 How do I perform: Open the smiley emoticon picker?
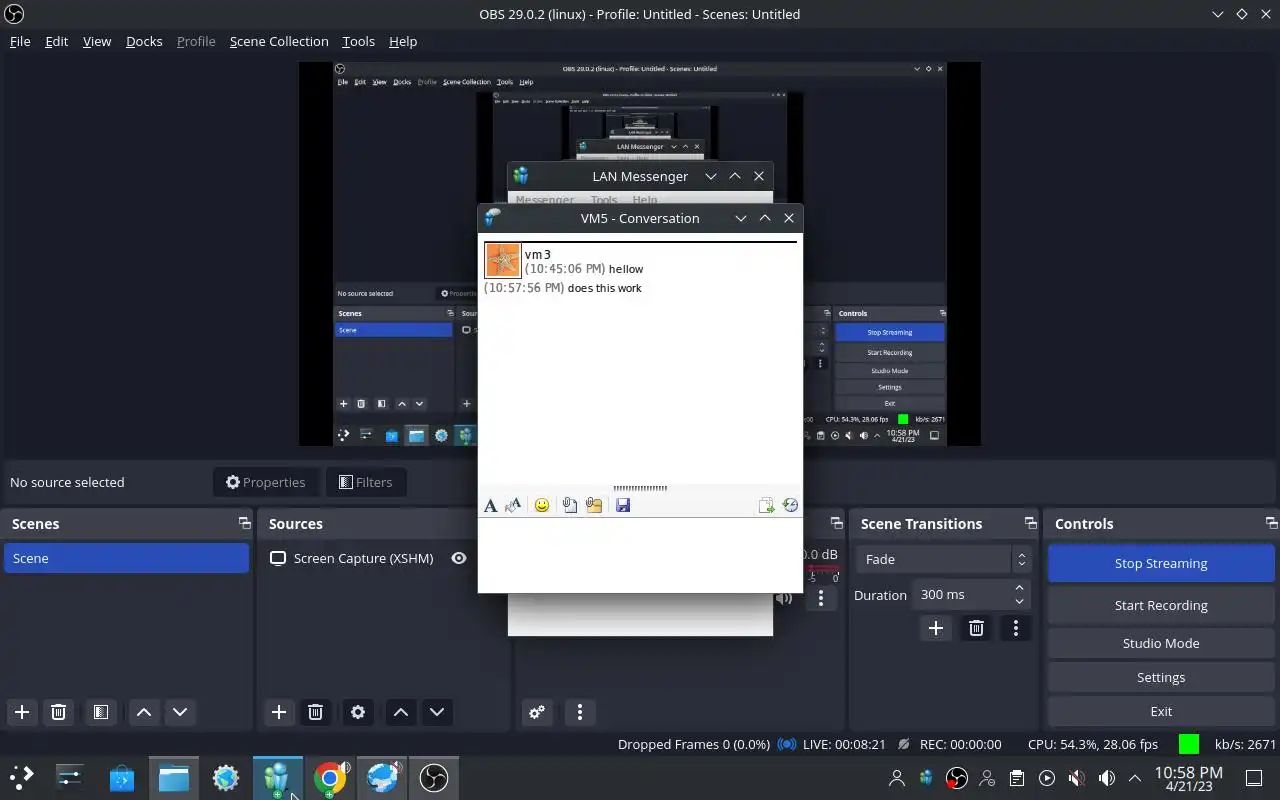click(x=542, y=506)
